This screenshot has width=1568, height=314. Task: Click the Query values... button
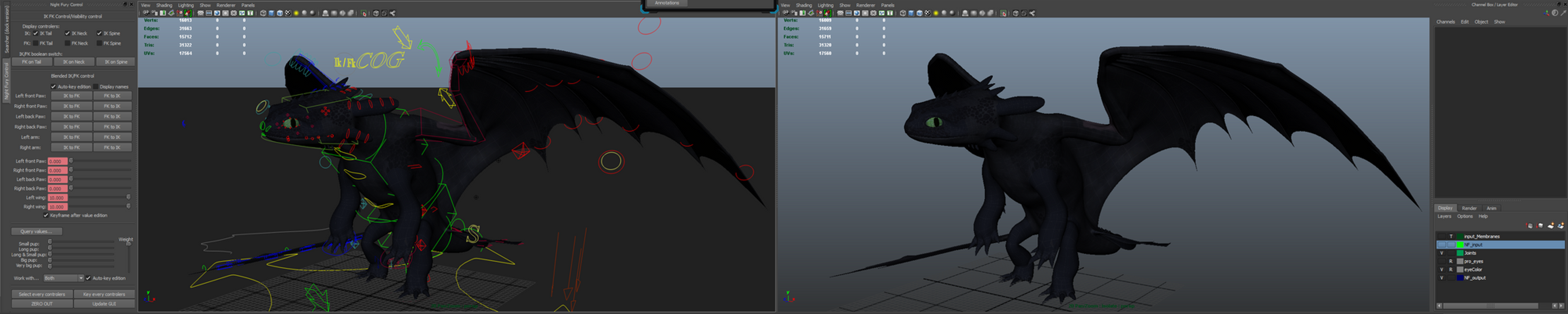(x=36, y=232)
